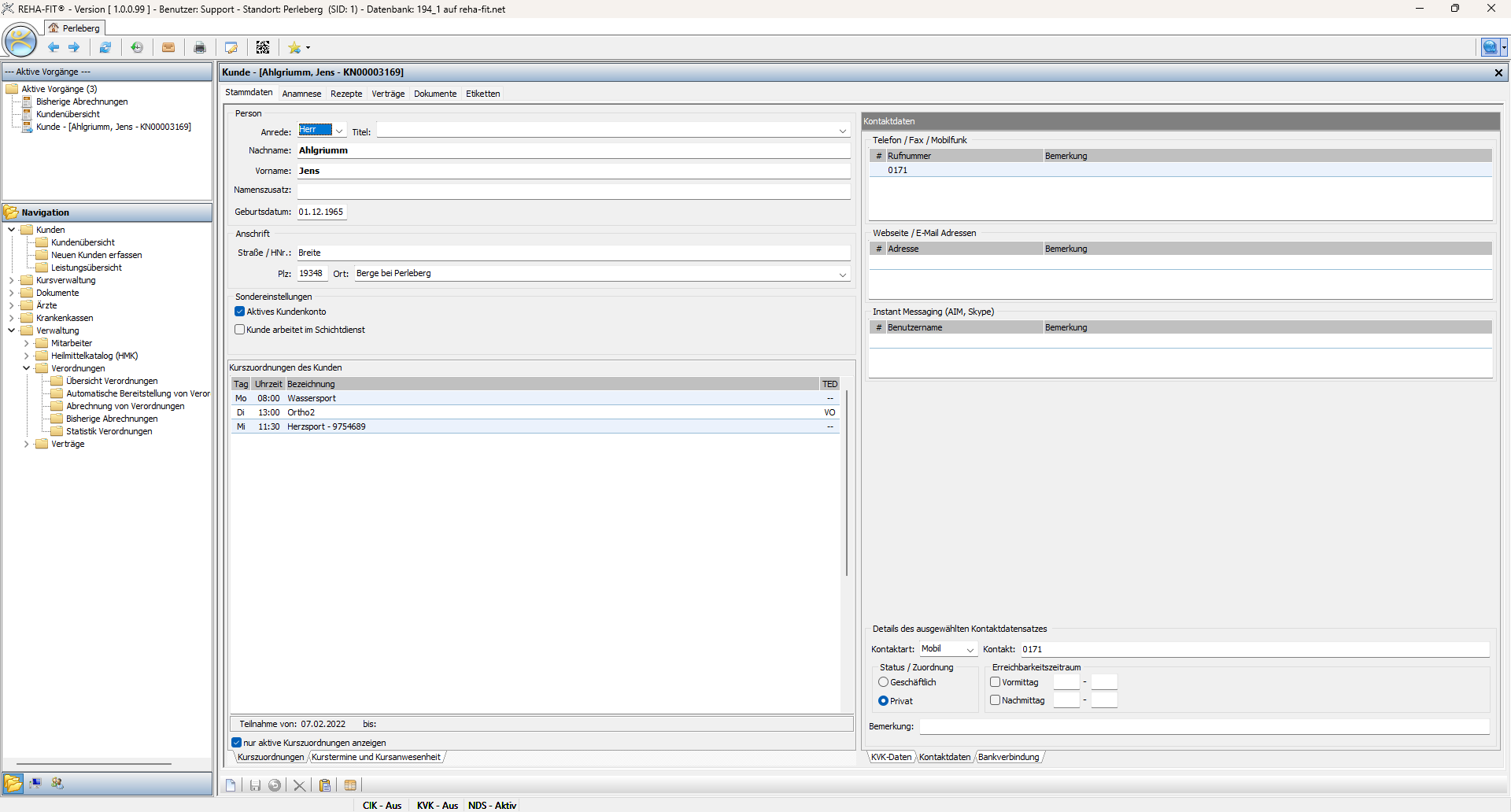This screenshot has height=812, width=1511.
Task: Open Leistungsübersicht in navigation tree
Action: tap(87, 268)
